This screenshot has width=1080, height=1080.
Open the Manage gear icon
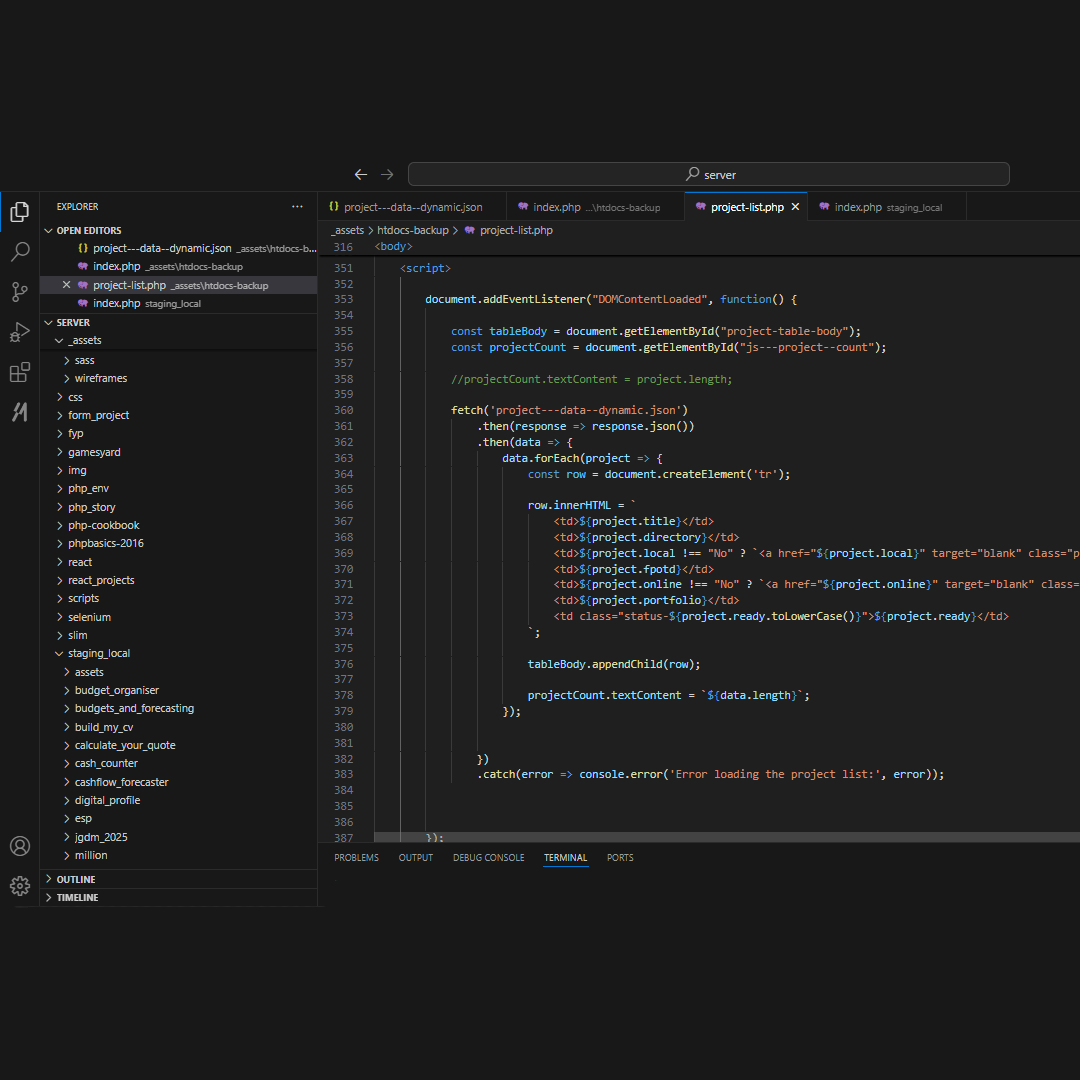point(20,886)
